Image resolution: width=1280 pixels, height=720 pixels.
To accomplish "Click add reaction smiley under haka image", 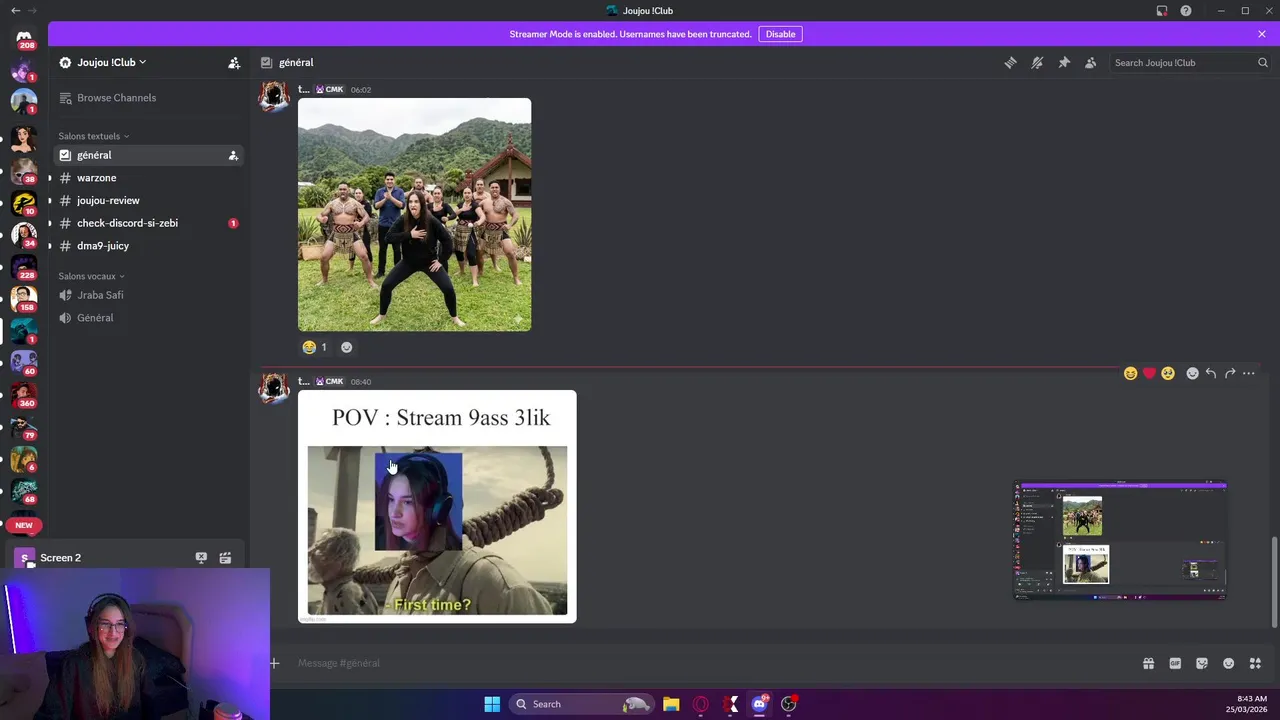I will (346, 347).
